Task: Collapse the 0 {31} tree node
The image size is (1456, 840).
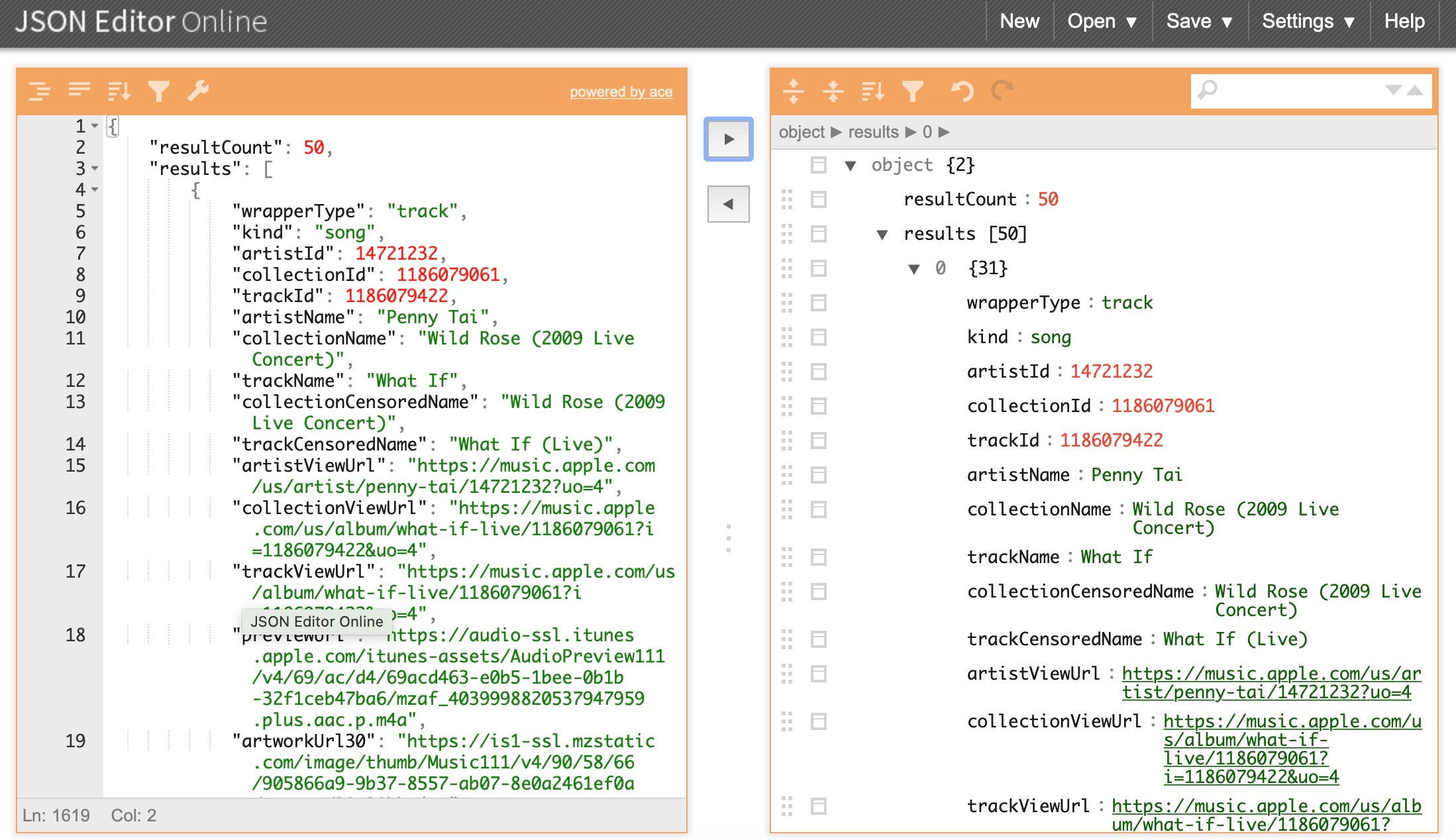Action: click(914, 268)
